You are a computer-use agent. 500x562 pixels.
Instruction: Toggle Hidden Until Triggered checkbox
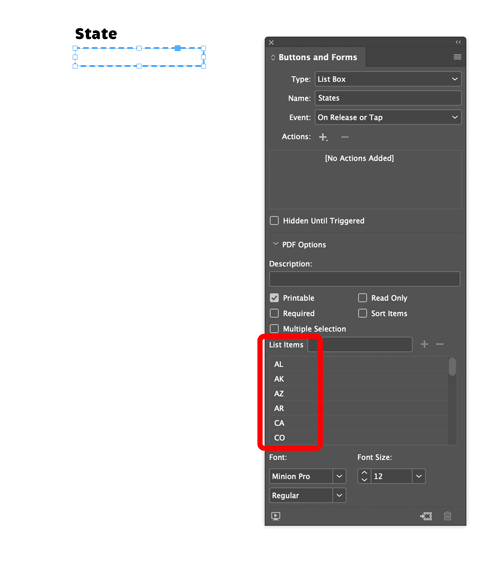pyautogui.click(x=274, y=220)
